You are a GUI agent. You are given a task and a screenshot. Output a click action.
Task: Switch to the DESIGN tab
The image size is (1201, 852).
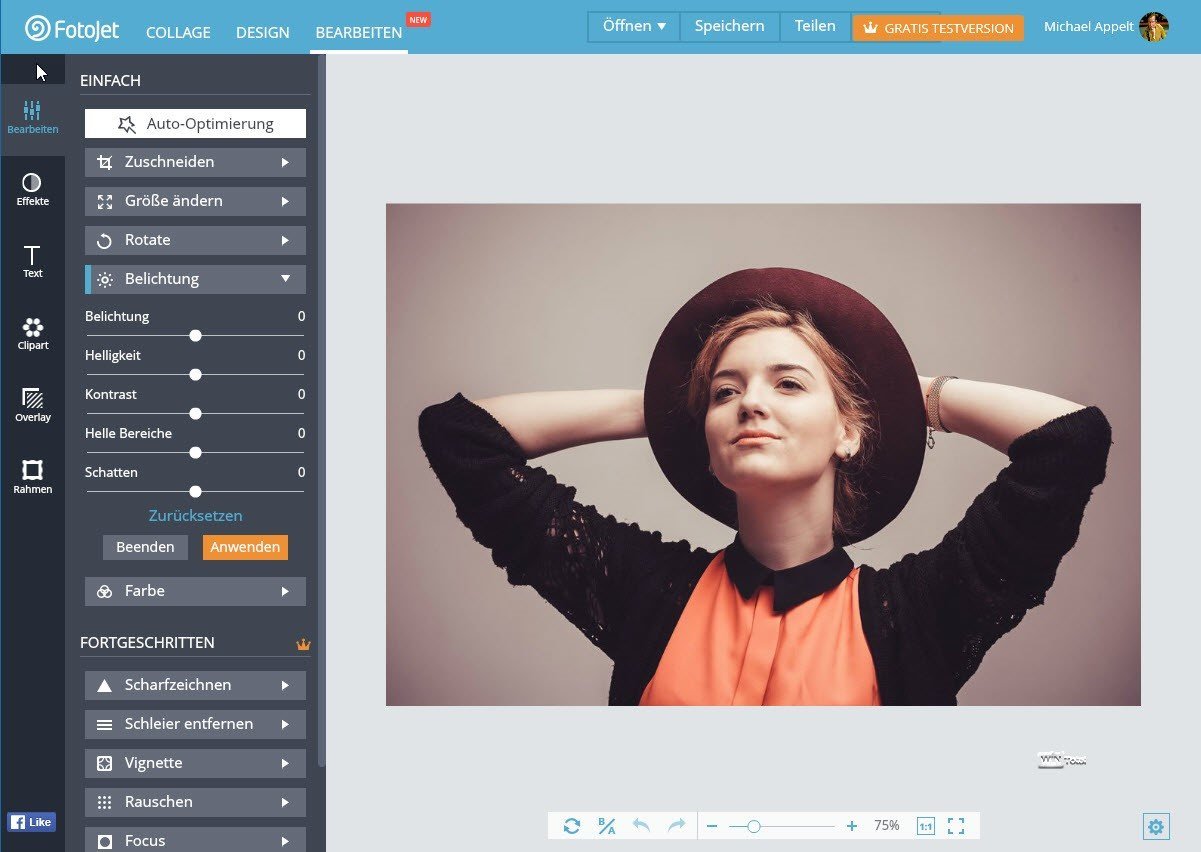pyautogui.click(x=263, y=32)
